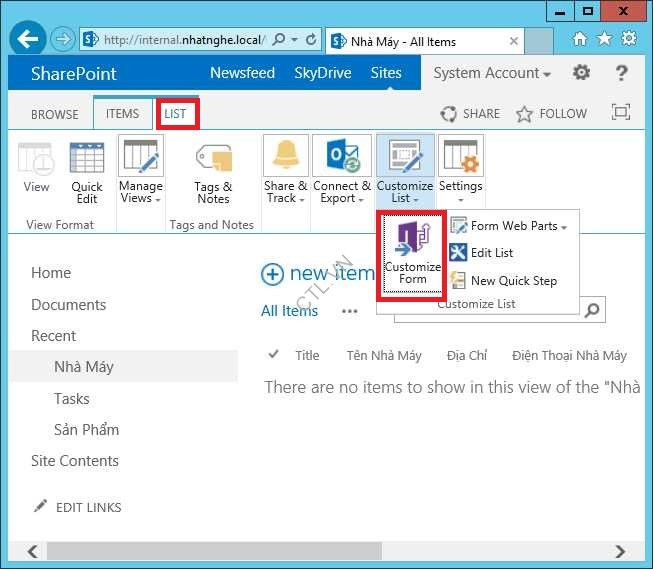
Task: Toggle the select-all checkmark column header
Action: [x=274, y=355]
